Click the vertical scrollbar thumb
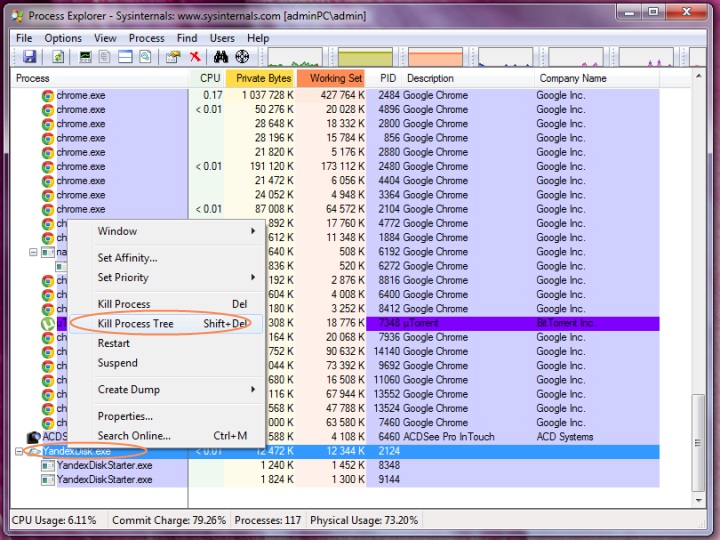The width and height of the screenshot is (720, 540). pos(698,443)
